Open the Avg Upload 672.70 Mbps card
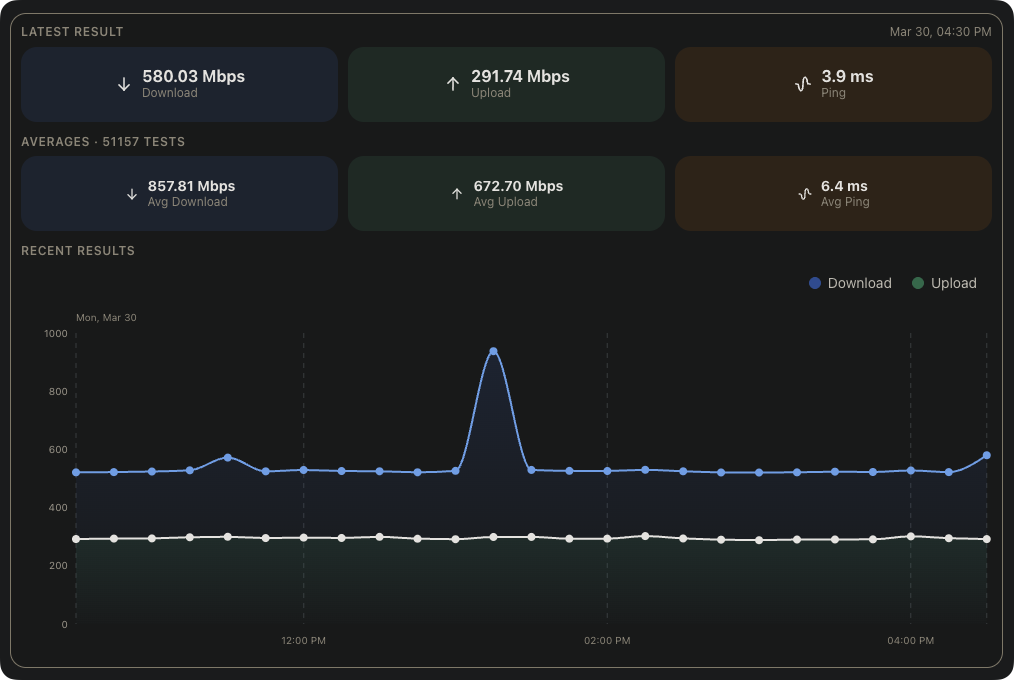 [x=506, y=194]
